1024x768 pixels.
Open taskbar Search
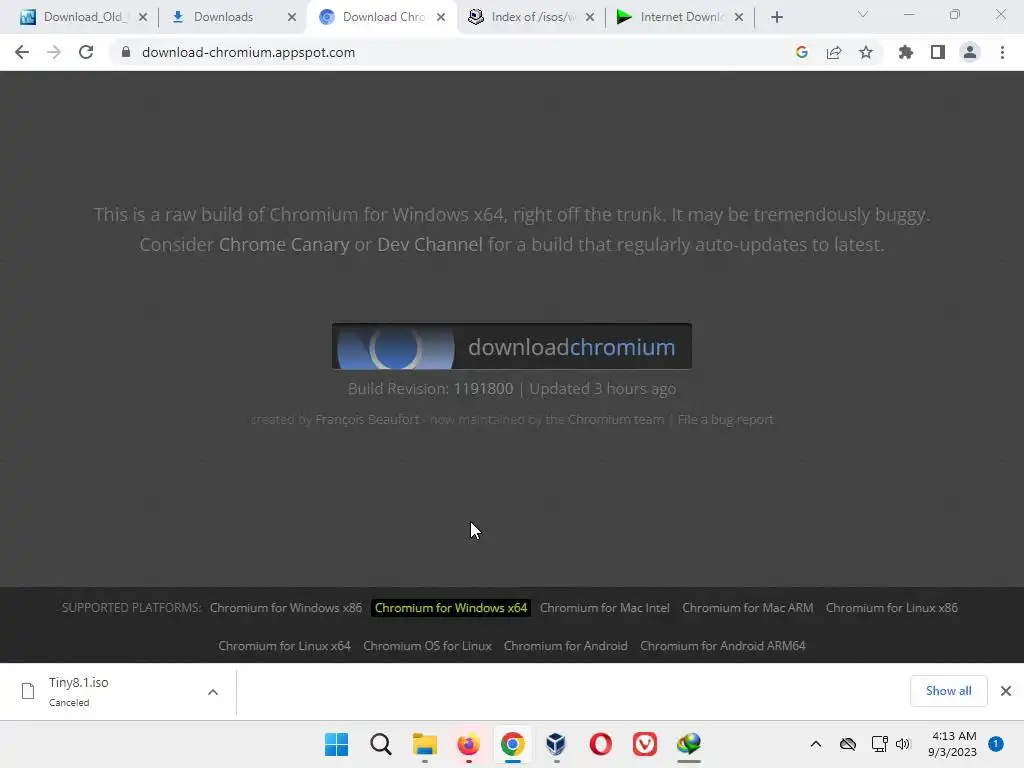pyautogui.click(x=381, y=744)
